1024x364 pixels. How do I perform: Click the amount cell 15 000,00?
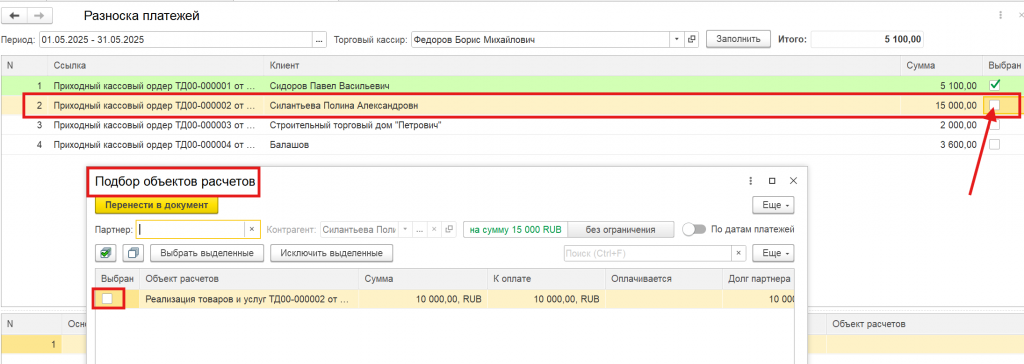[x=940, y=105]
